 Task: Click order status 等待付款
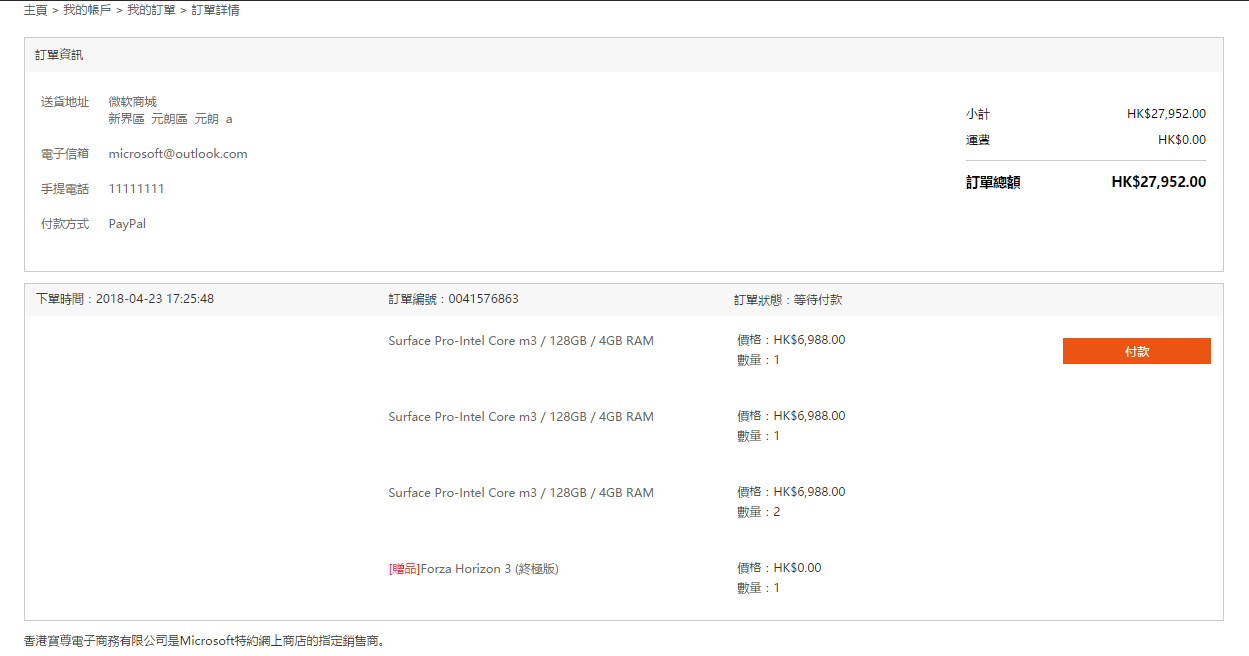(818, 300)
